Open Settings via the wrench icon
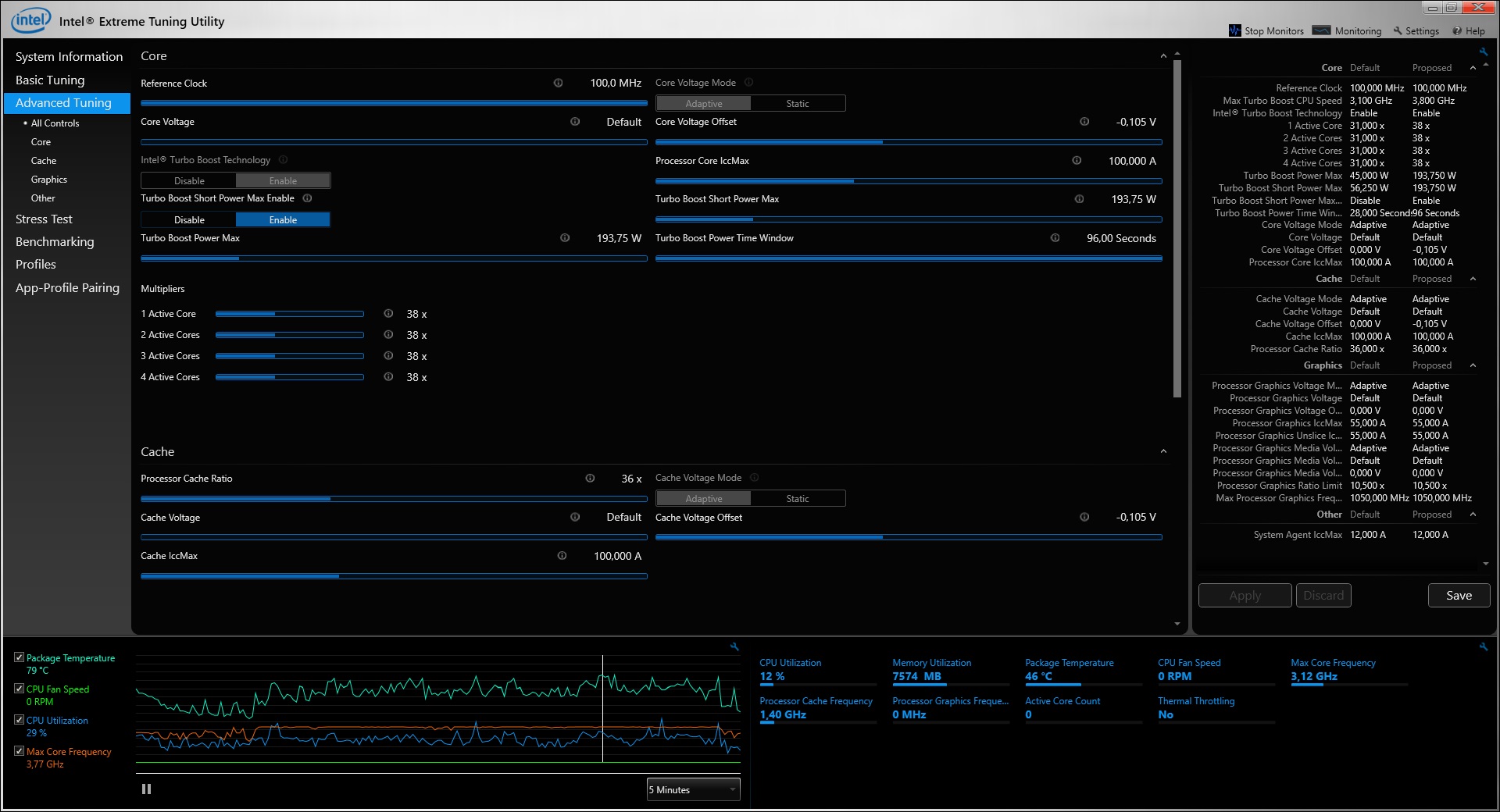 pyautogui.click(x=1398, y=31)
